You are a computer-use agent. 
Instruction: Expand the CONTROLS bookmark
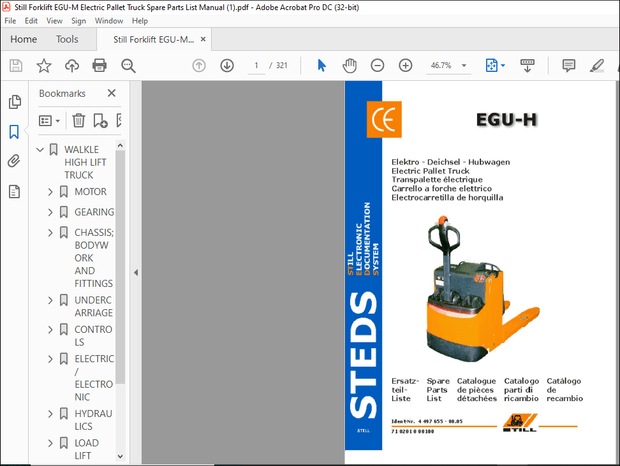[x=50, y=330]
